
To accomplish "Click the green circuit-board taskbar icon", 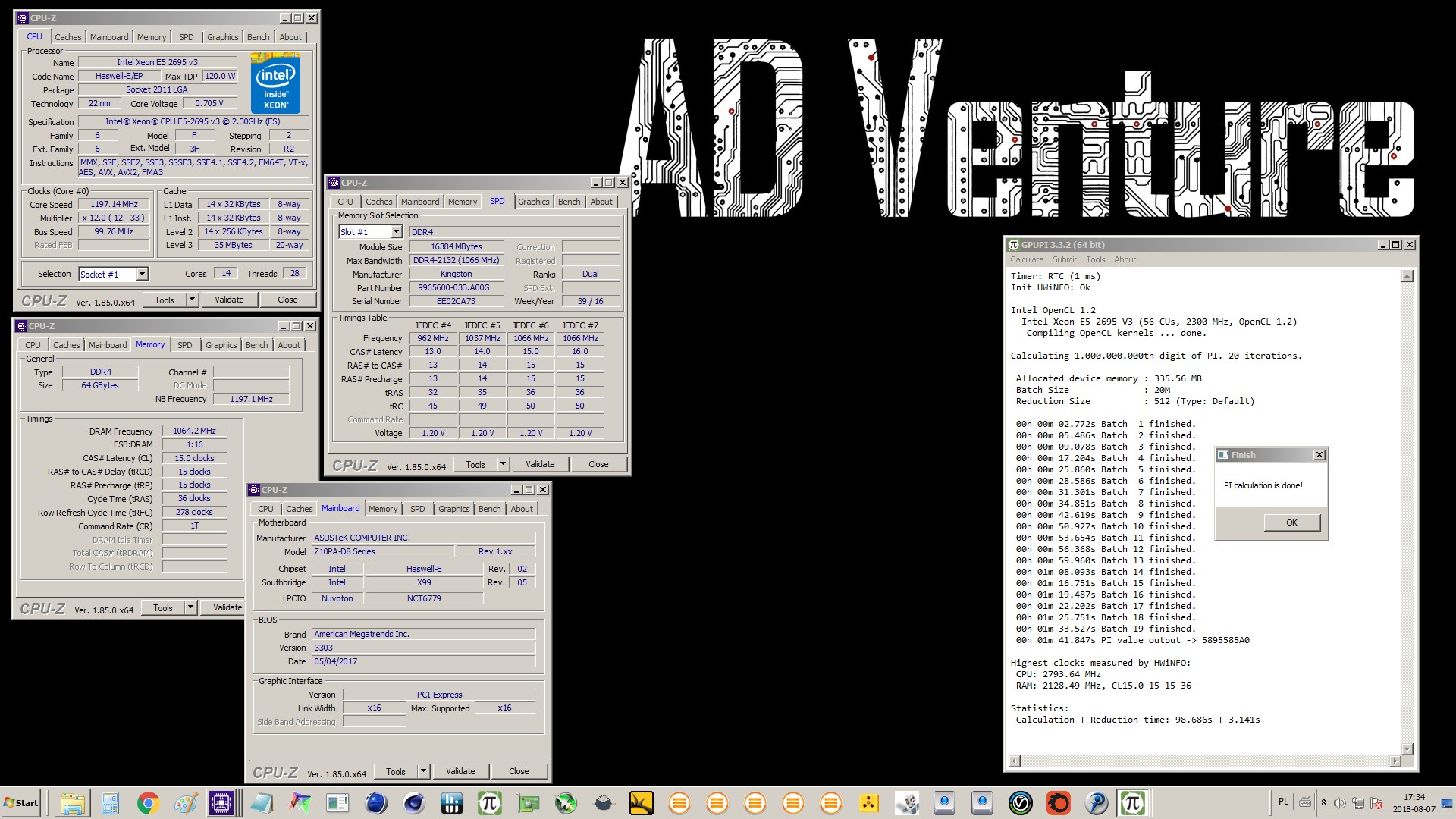I will pyautogui.click(x=527, y=802).
